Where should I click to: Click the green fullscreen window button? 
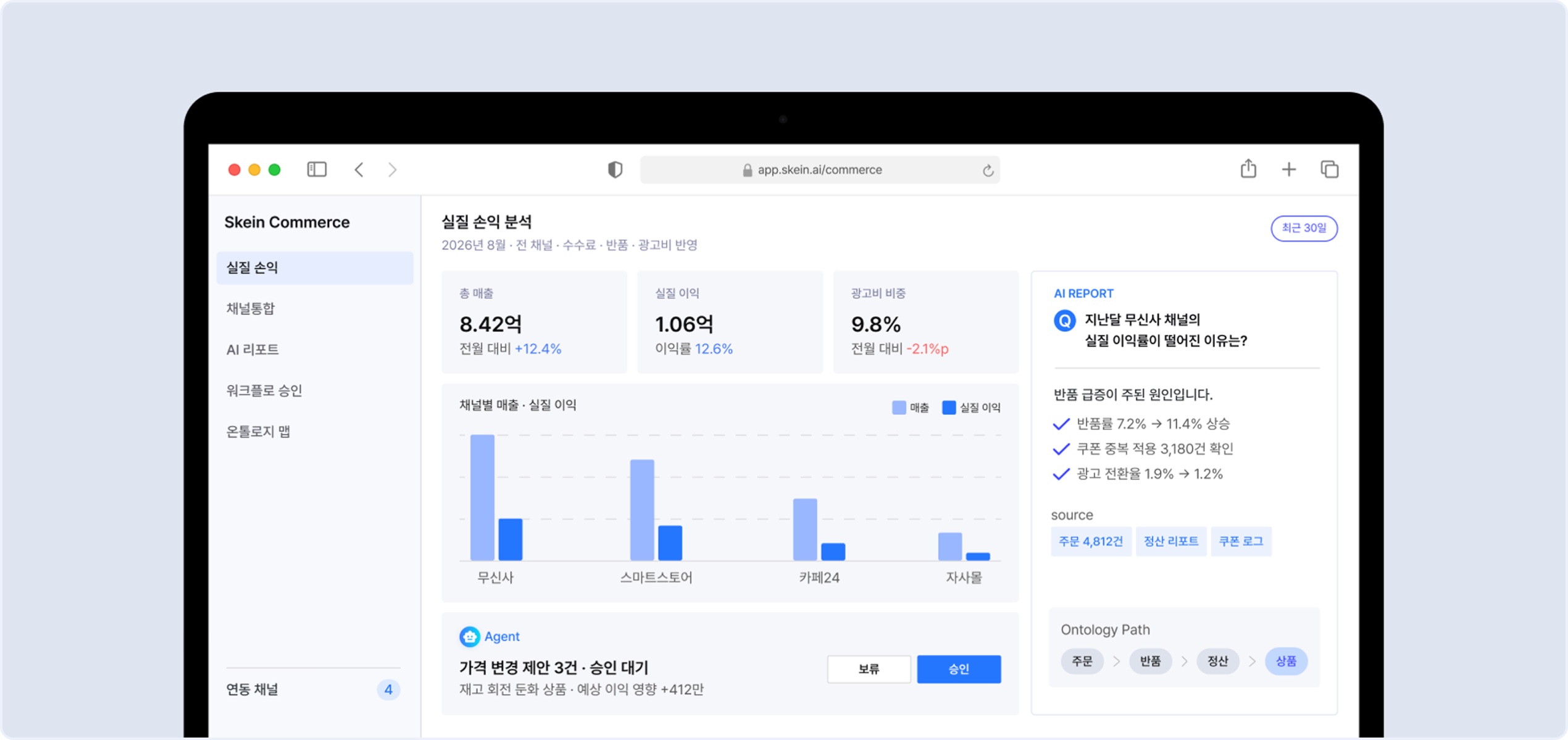[275, 169]
